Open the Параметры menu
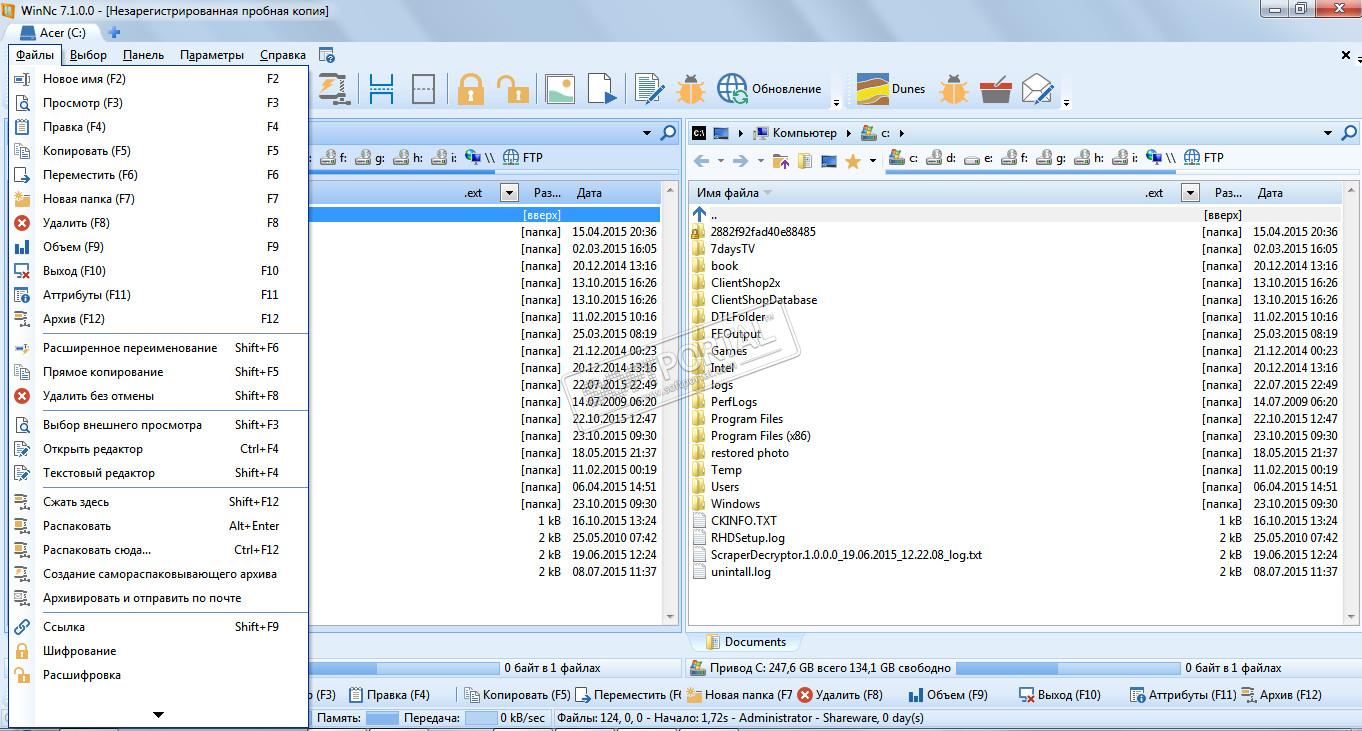Image resolution: width=1362 pixels, height=731 pixels. pos(212,56)
